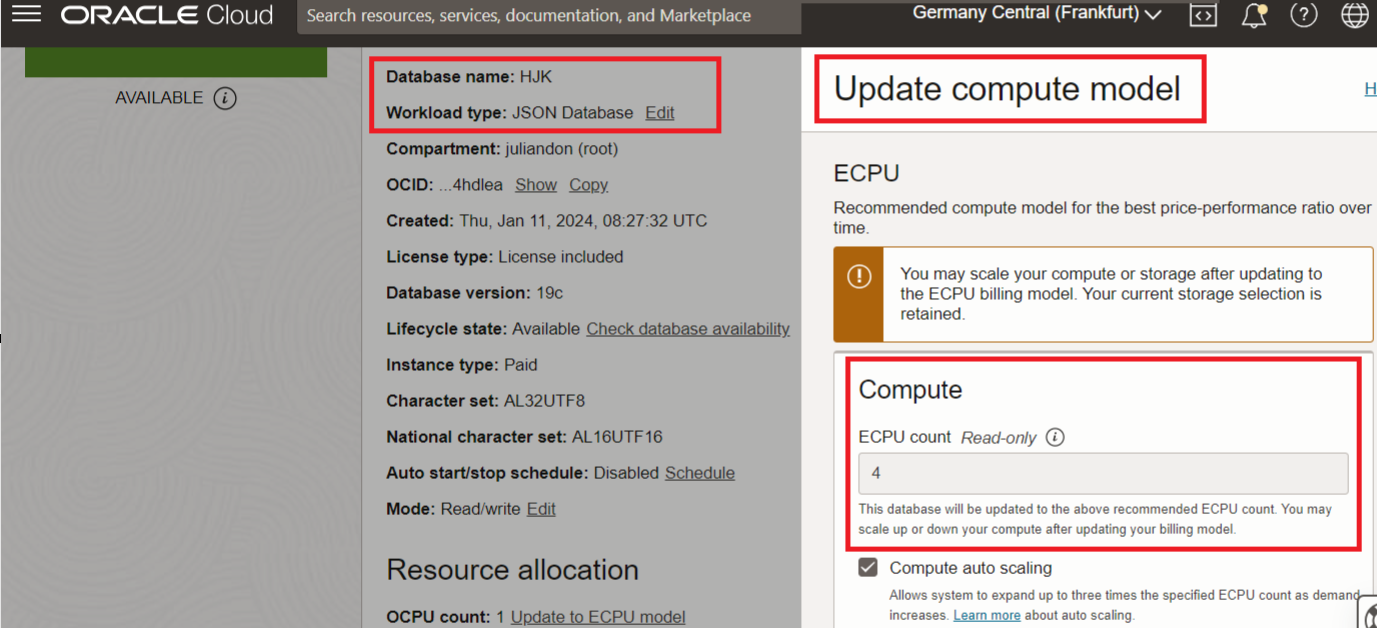Open Cloud Shell developer tools icon
Viewport: 1377px width, 628px height.
[1203, 15]
